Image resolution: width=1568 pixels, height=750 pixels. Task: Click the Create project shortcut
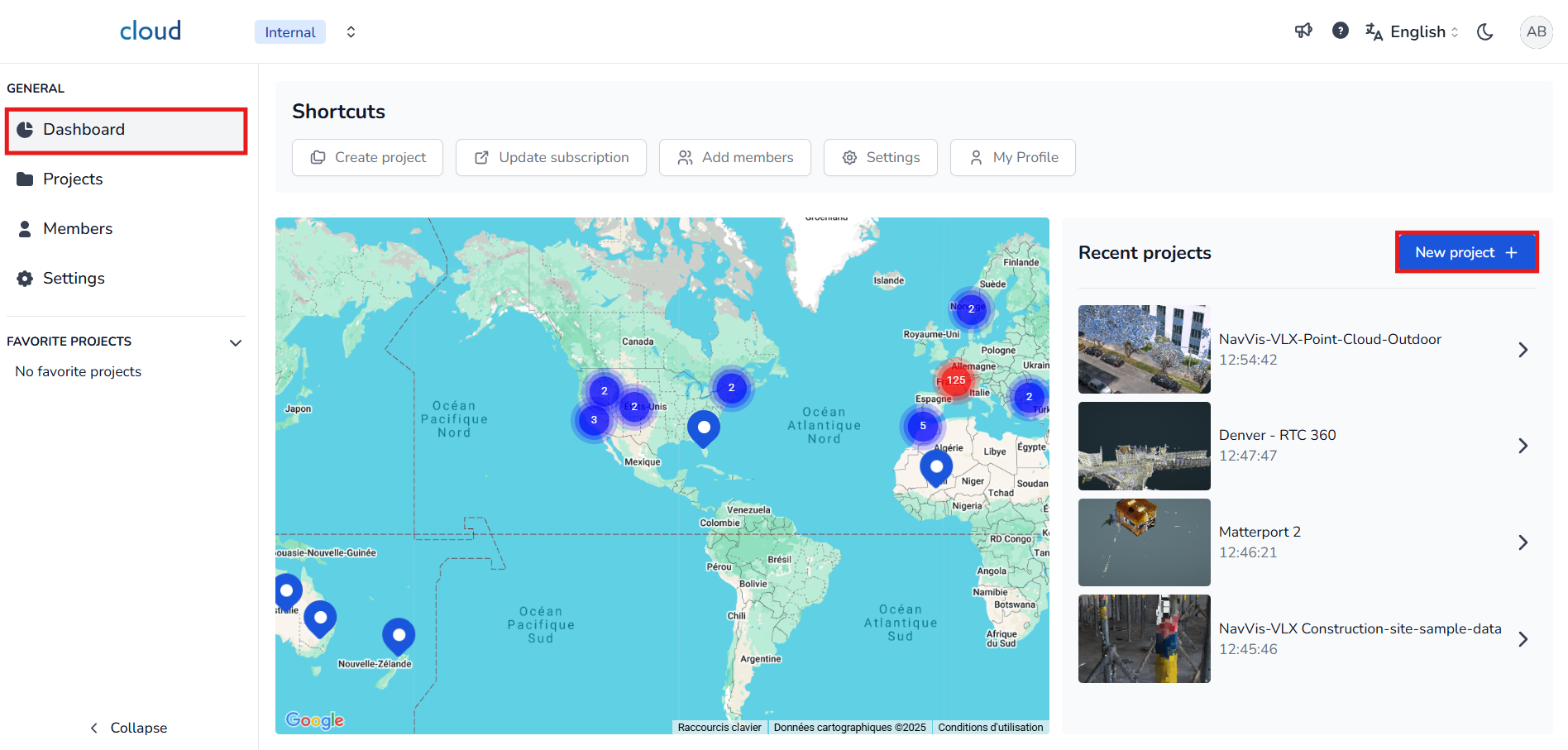pyautogui.click(x=367, y=158)
